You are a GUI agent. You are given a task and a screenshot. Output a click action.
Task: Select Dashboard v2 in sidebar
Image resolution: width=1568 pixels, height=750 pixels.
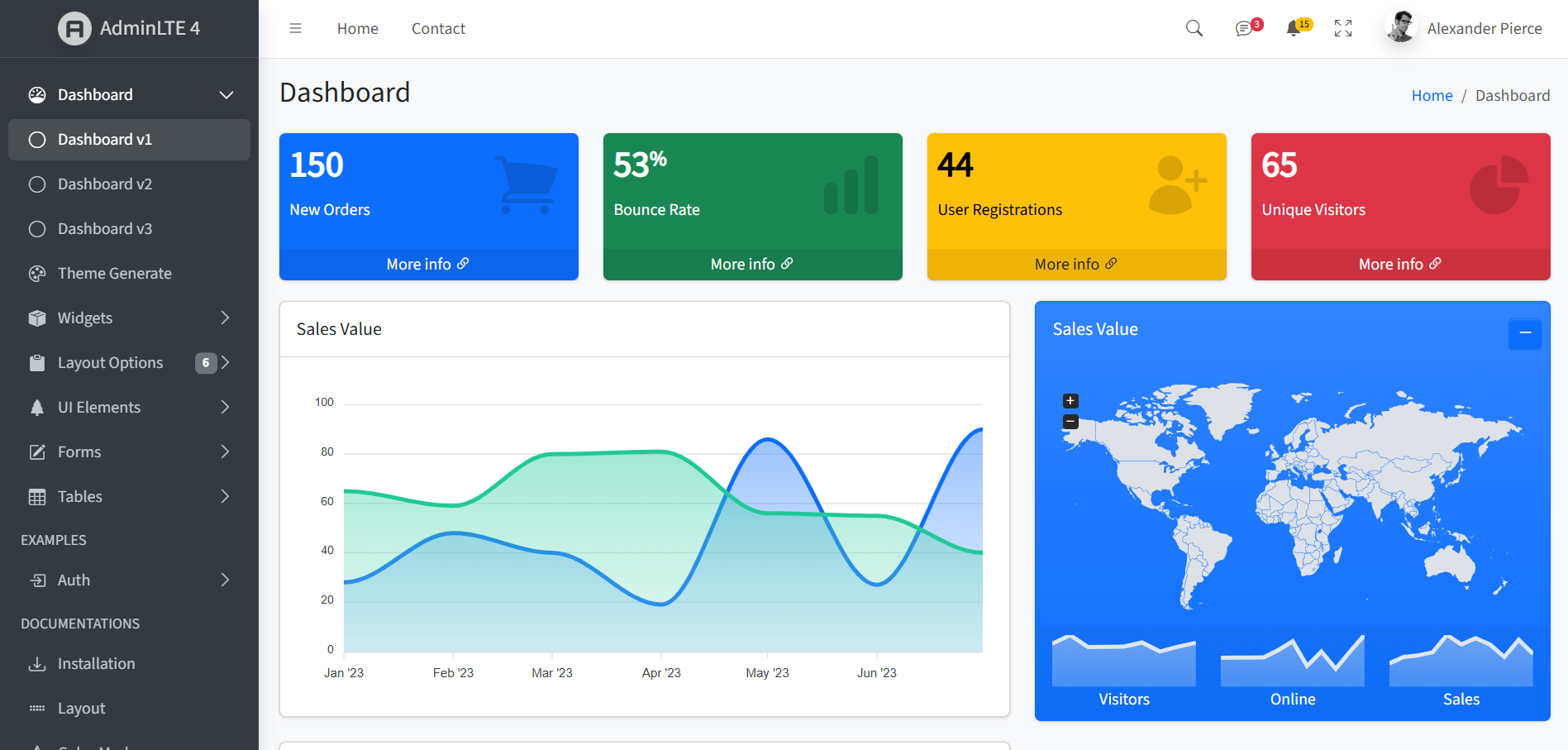[105, 184]
